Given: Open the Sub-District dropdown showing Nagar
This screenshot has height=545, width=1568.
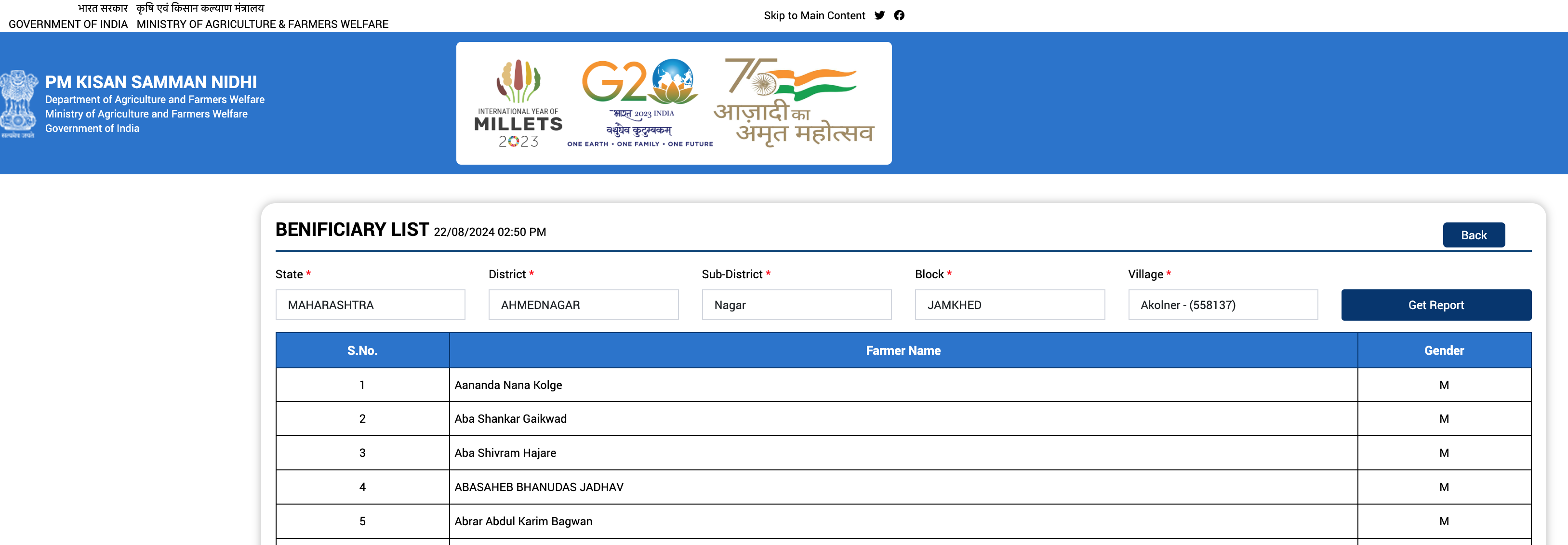Looking at the screenshot, I should (x=796, y=305).
